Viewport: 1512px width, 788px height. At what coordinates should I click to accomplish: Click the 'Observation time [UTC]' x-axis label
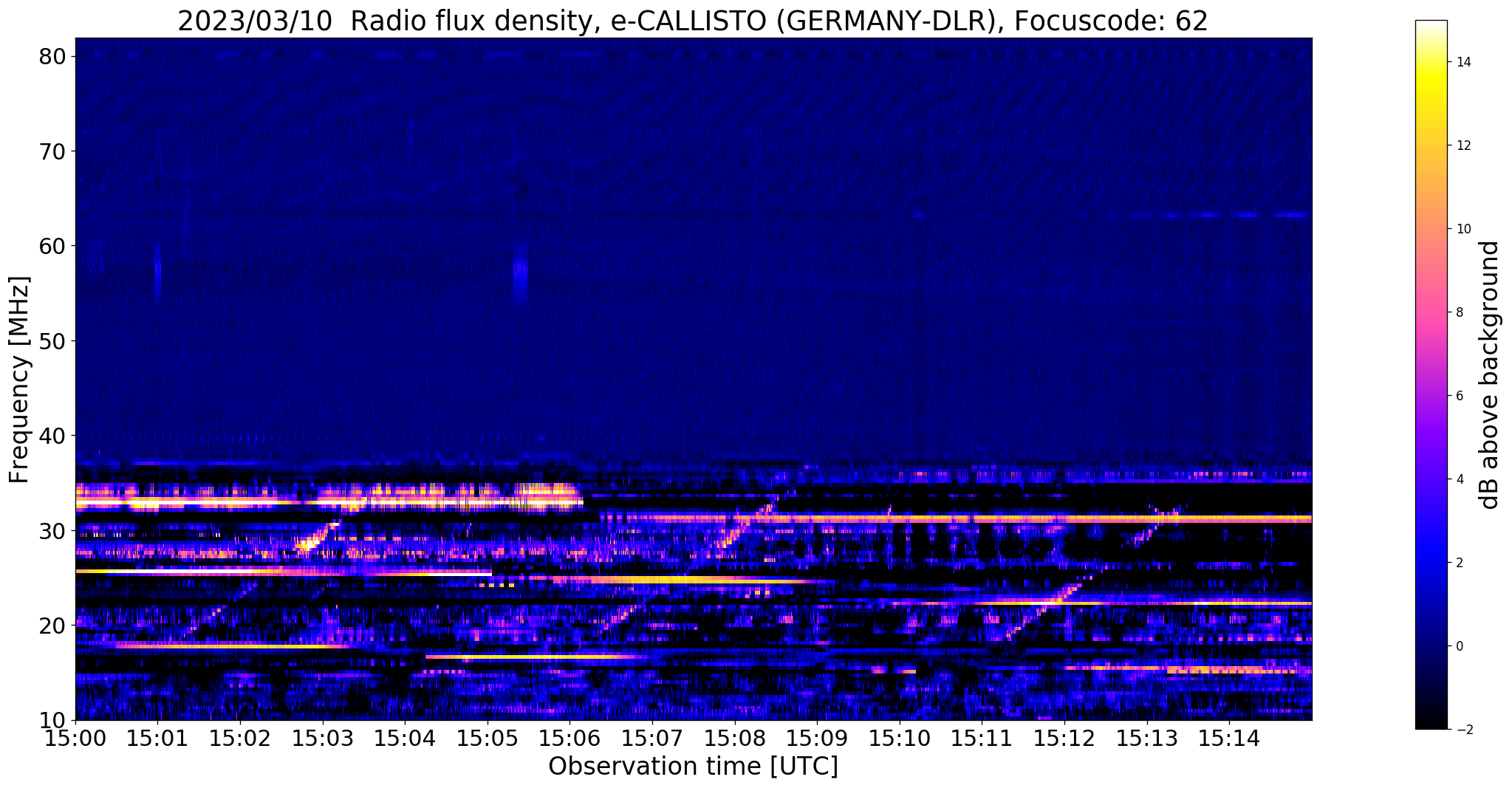pyautogui.click(x=693, y=767)
